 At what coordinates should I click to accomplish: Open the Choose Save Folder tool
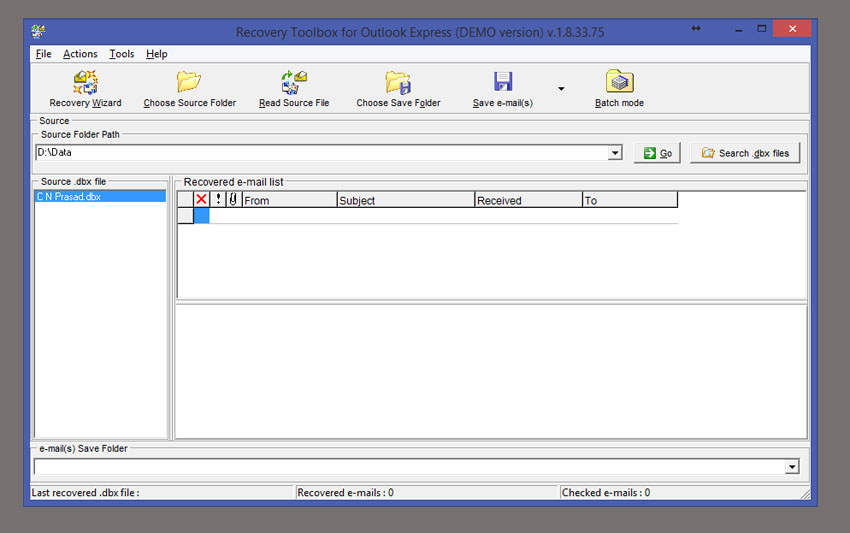tap(398, 82)
